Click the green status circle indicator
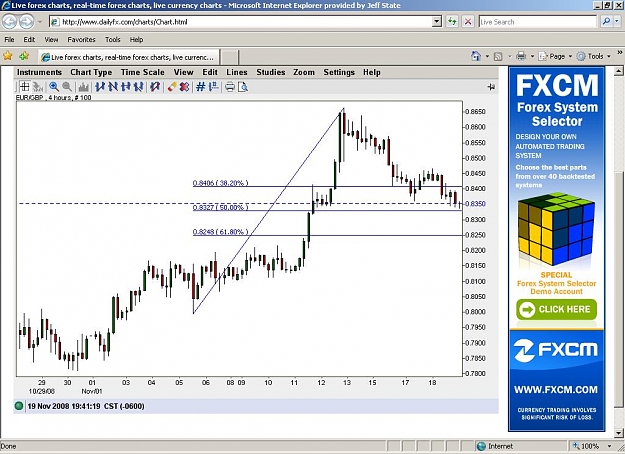This screenshot has height=454, width=625. 19,406
